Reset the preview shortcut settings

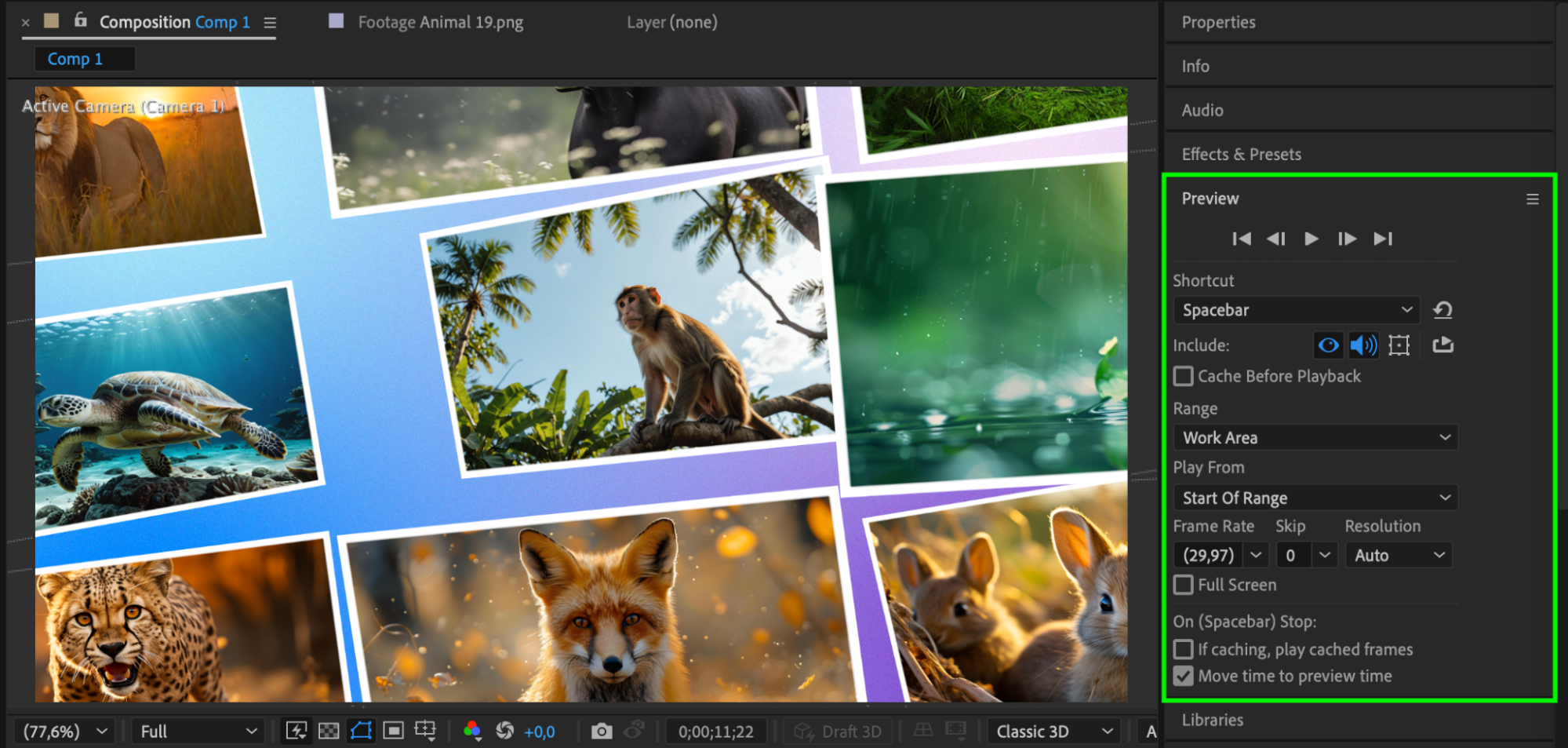point(1442,310)
